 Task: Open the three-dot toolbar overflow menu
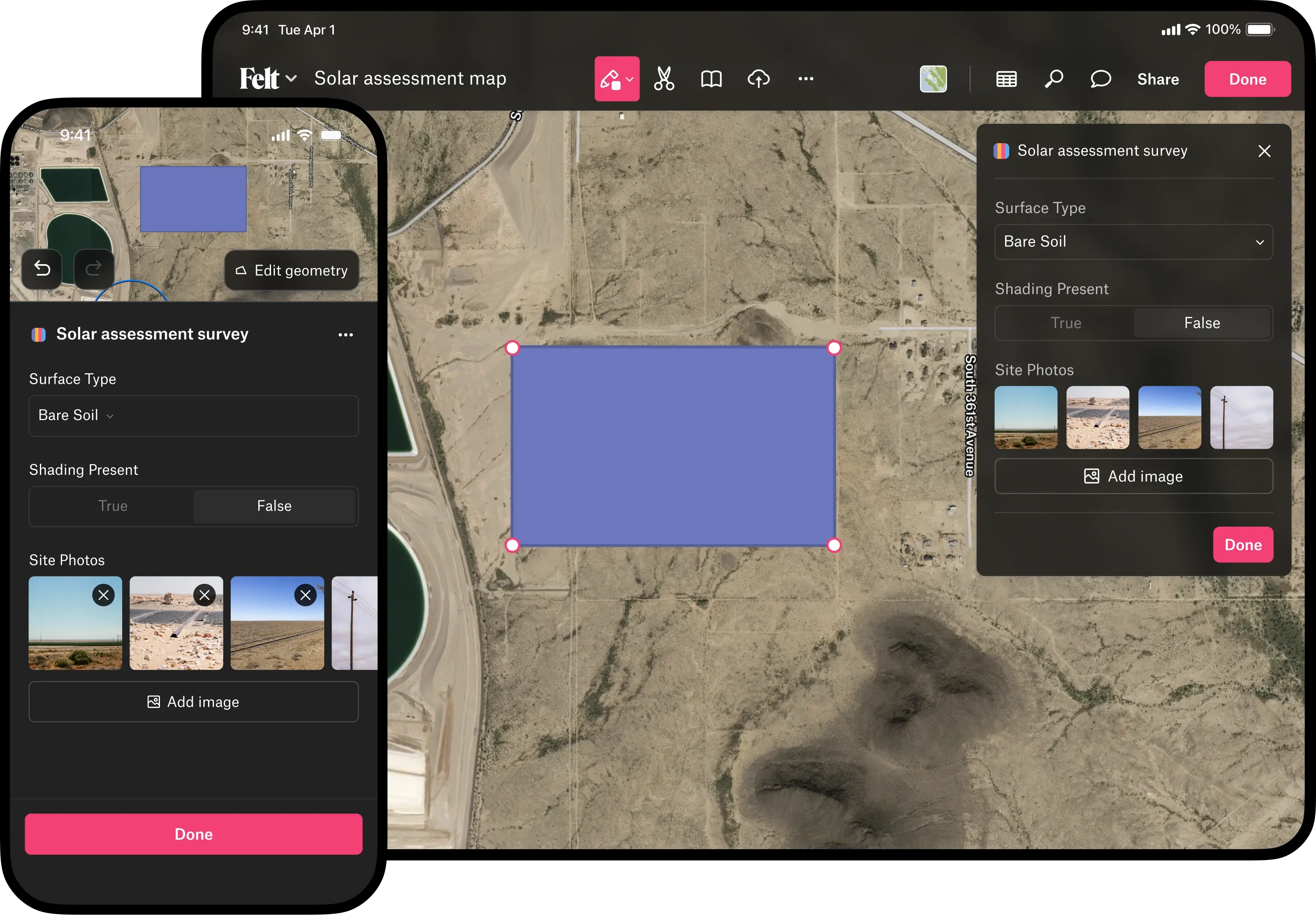click(806, 79)
